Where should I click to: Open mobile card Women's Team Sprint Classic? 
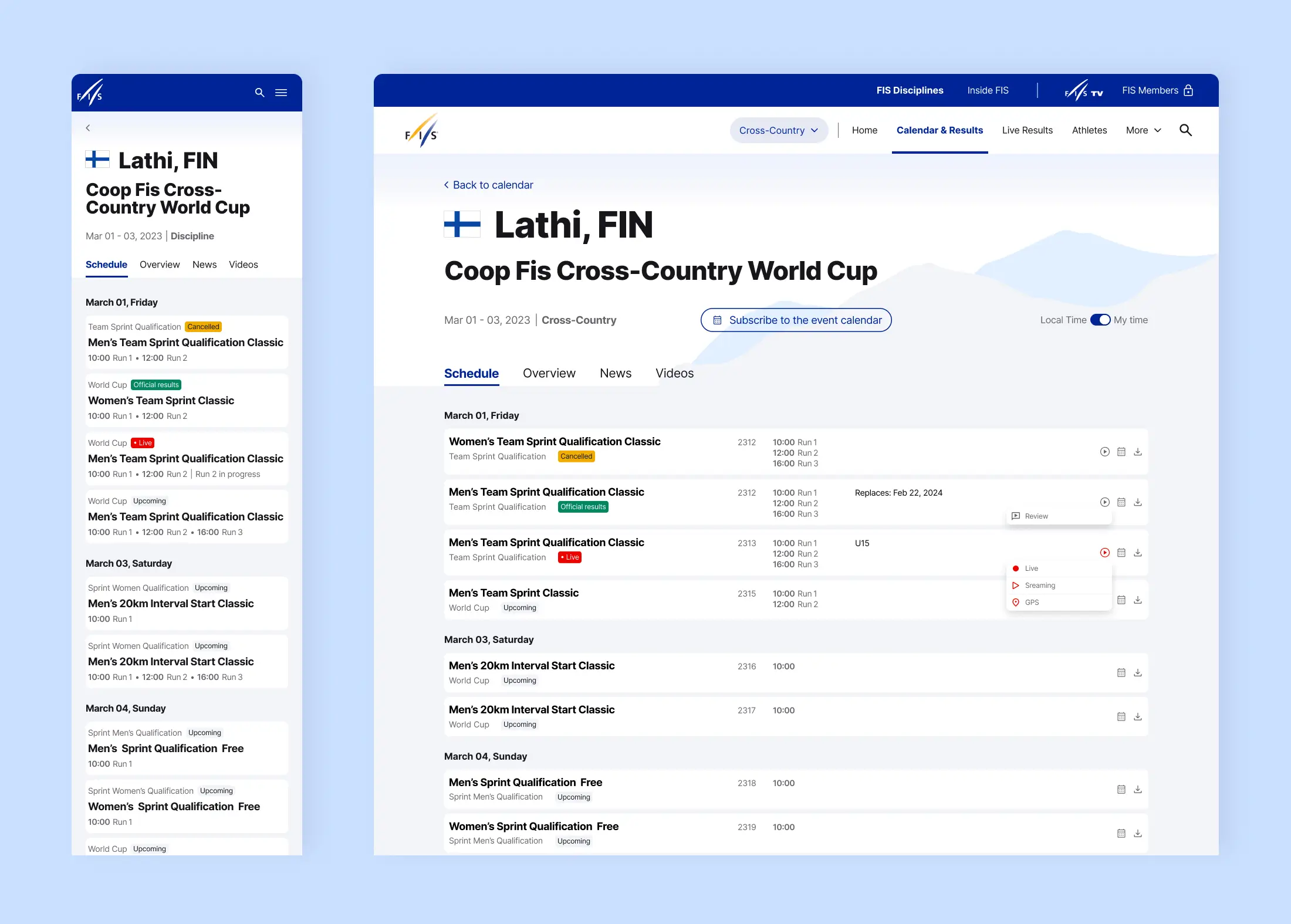click(x=187, y=400)
